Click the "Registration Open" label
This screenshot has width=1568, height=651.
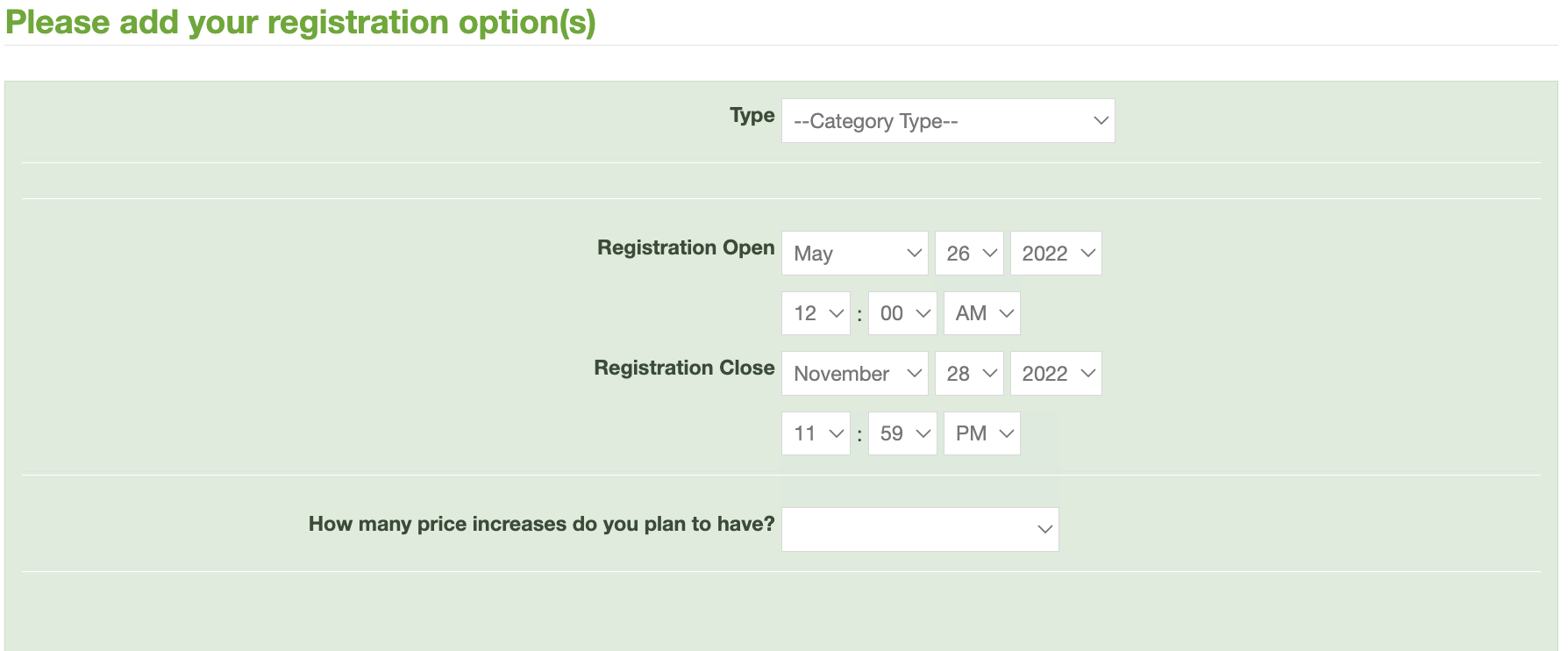pyautogui.click(x=686, y=248)
